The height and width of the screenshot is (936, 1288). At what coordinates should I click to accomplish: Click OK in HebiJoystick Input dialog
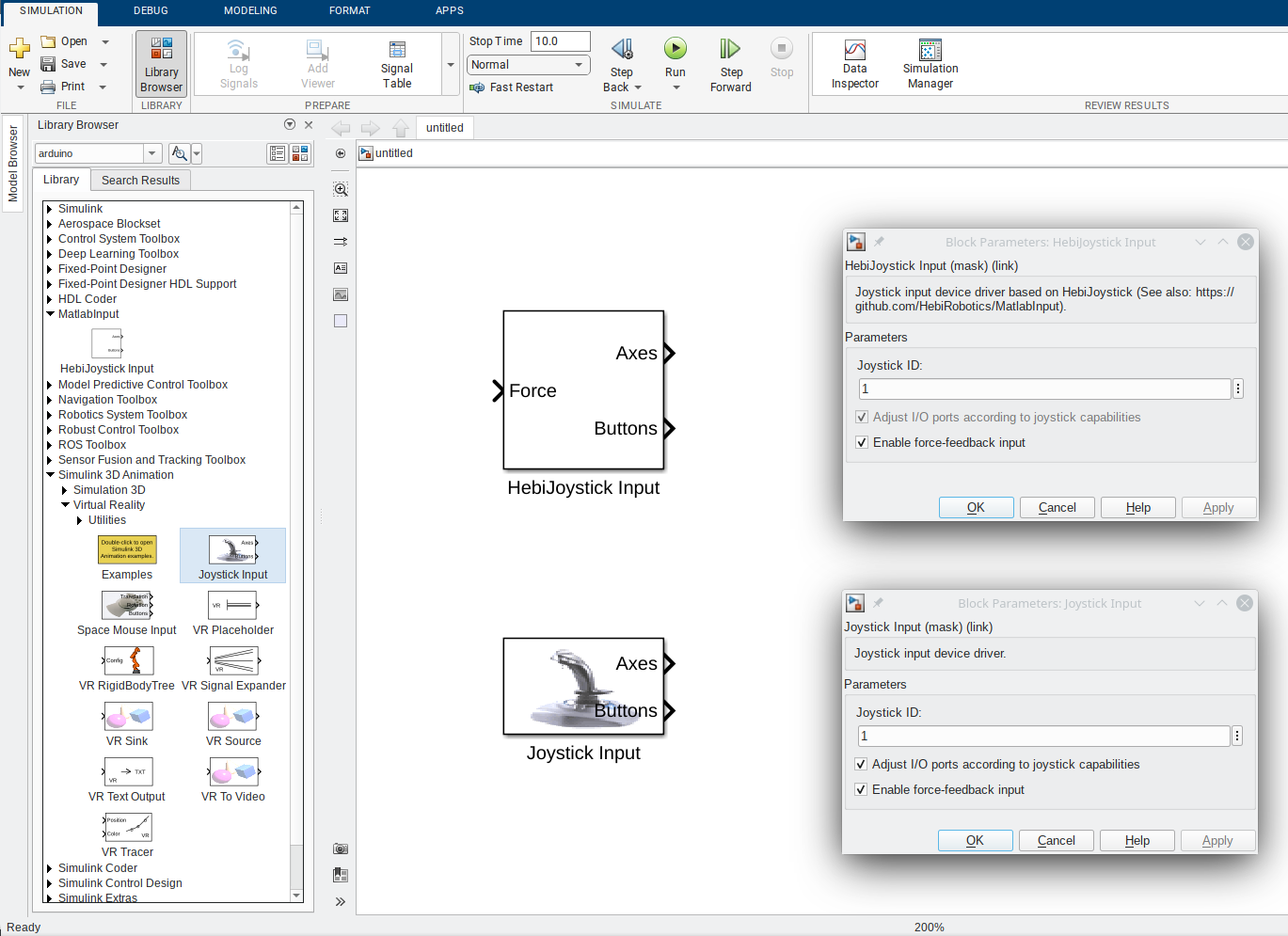coord(977,508)
